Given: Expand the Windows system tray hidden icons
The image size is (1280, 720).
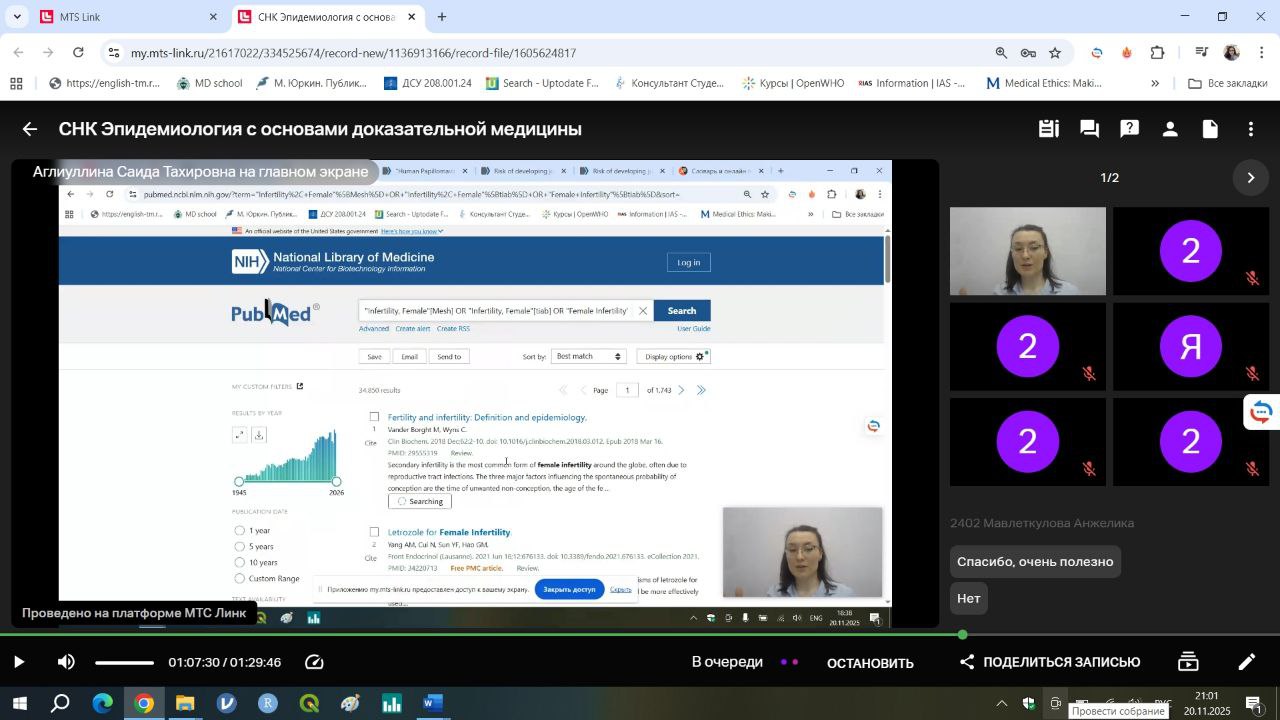Looking at the screenshot, I should pos(1001,704).
